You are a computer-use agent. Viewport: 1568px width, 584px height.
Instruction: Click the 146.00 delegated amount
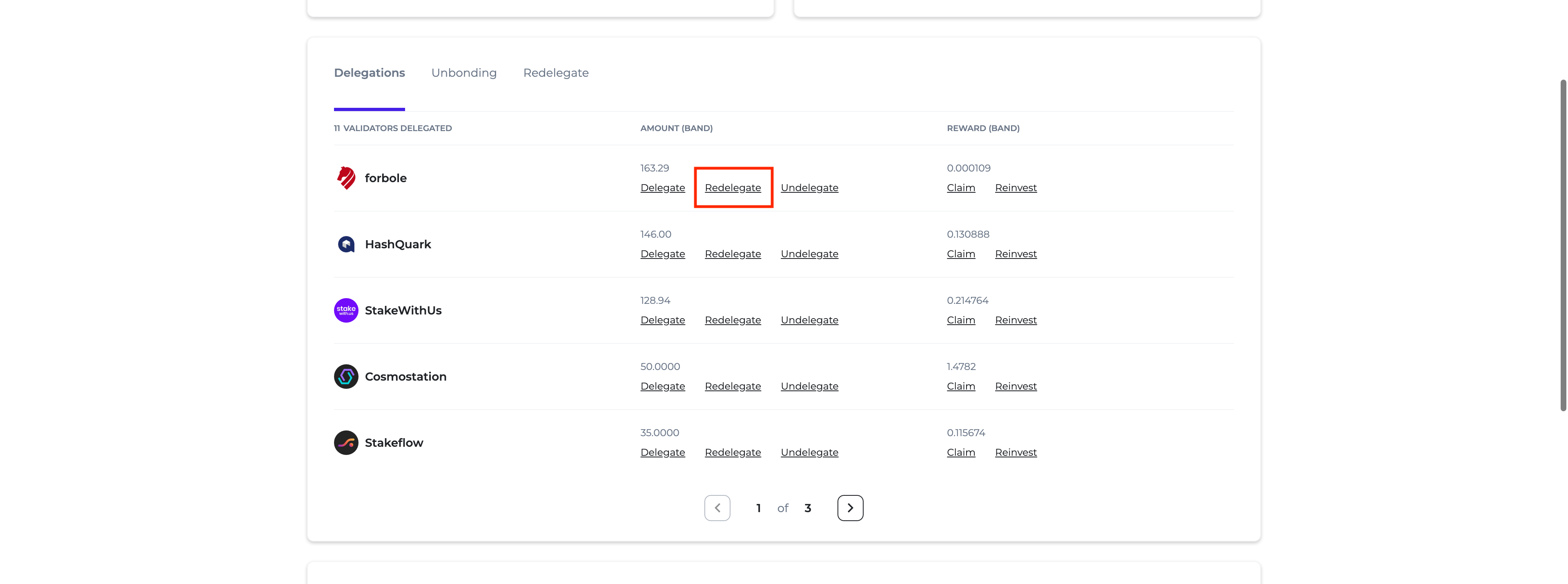655,234
